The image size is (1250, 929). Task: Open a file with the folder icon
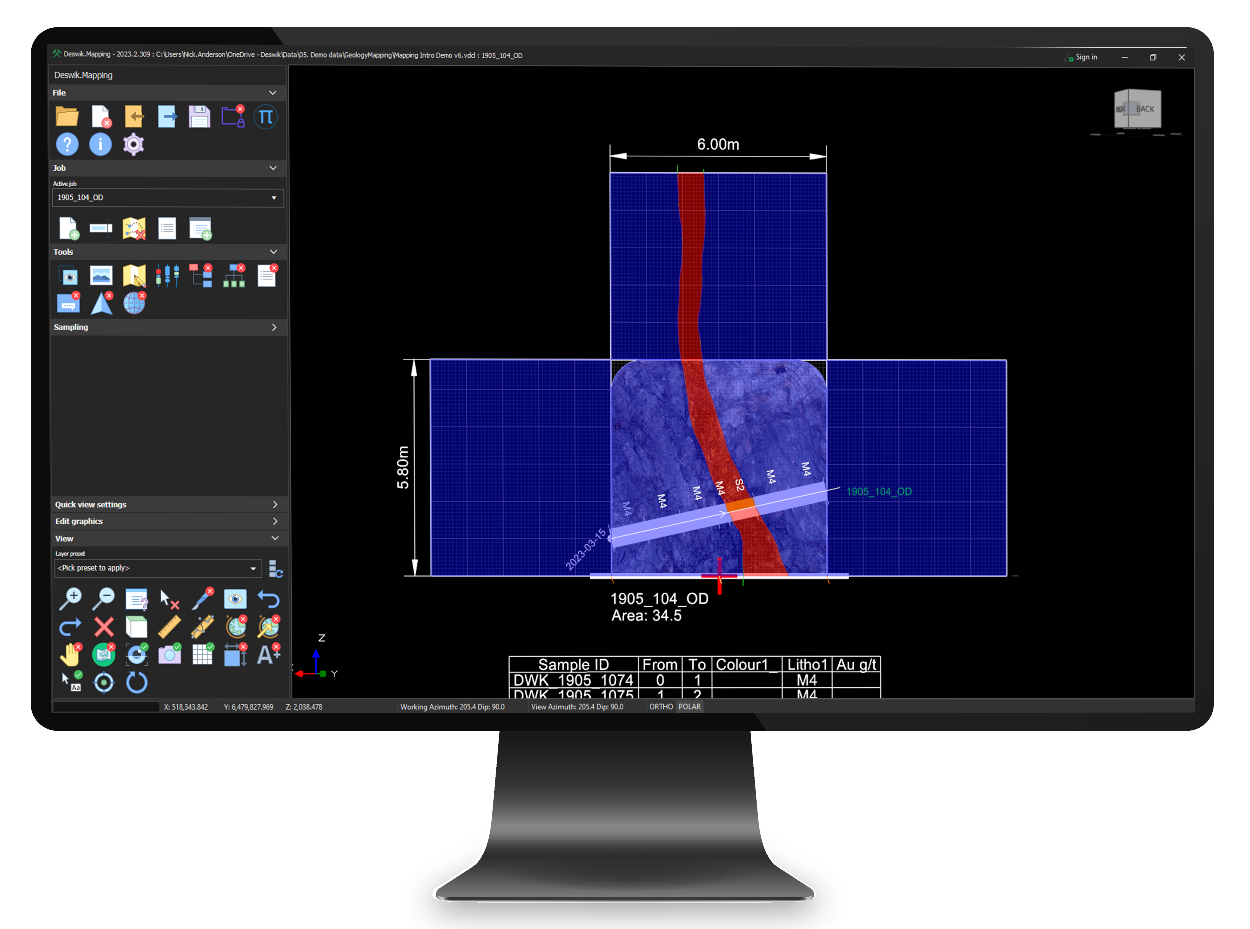click(67, 116)
